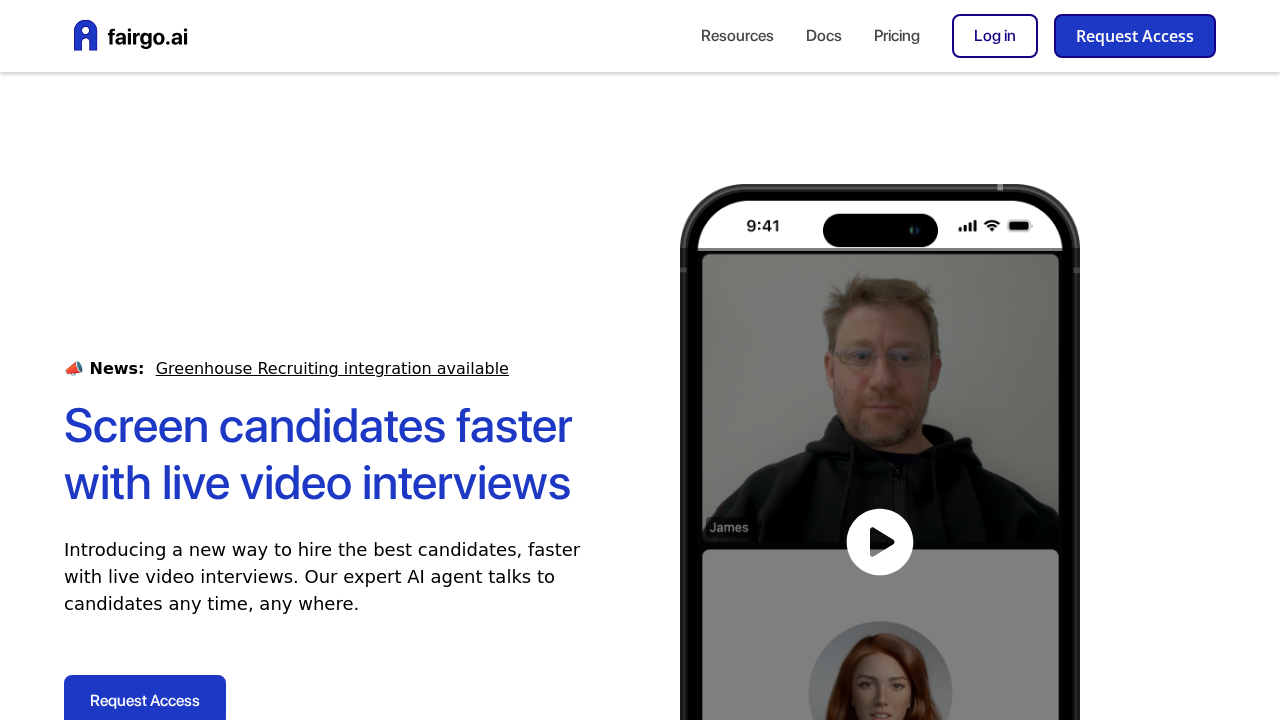Select the megaphone news icon
The image size is (1280, 720).
[73, 366]
